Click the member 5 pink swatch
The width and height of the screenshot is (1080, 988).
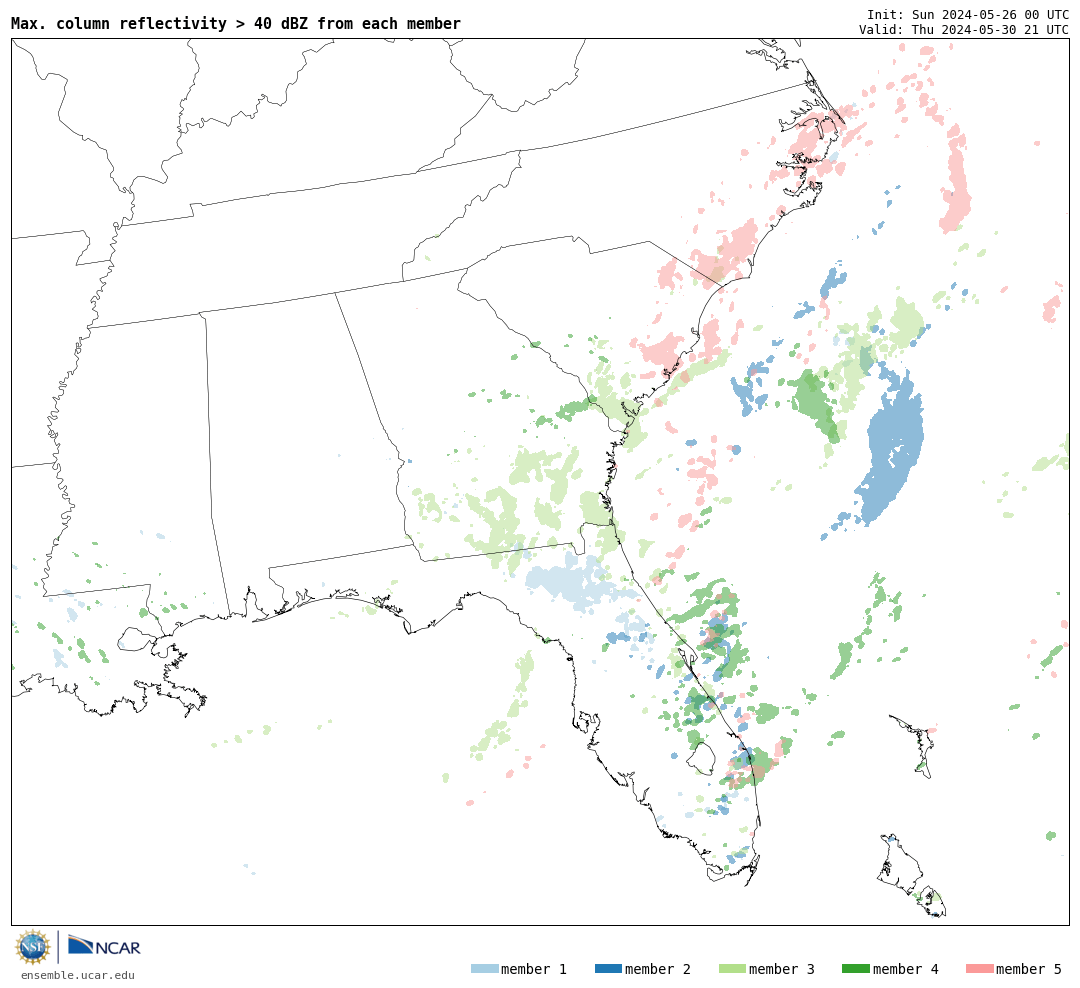980,969
